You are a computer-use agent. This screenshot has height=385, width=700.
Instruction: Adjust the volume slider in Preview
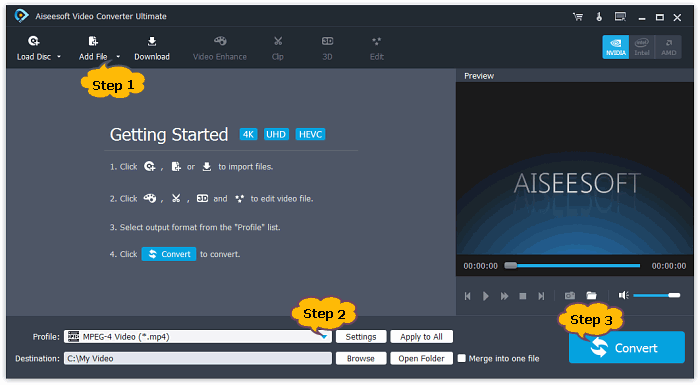[x=656, y=295]
